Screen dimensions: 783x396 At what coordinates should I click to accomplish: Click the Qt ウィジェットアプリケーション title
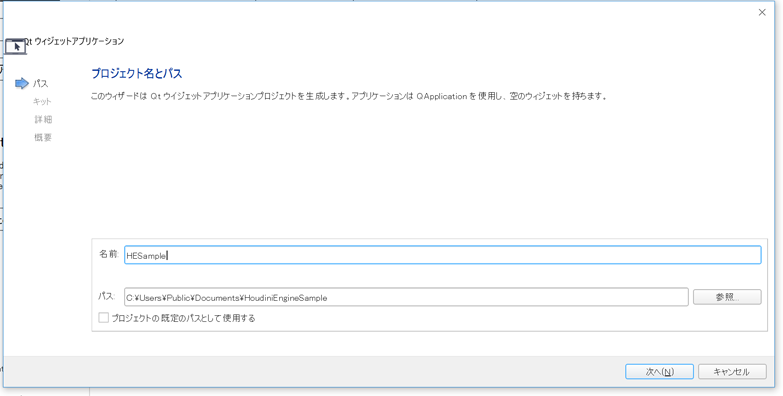tap(75, 41)
